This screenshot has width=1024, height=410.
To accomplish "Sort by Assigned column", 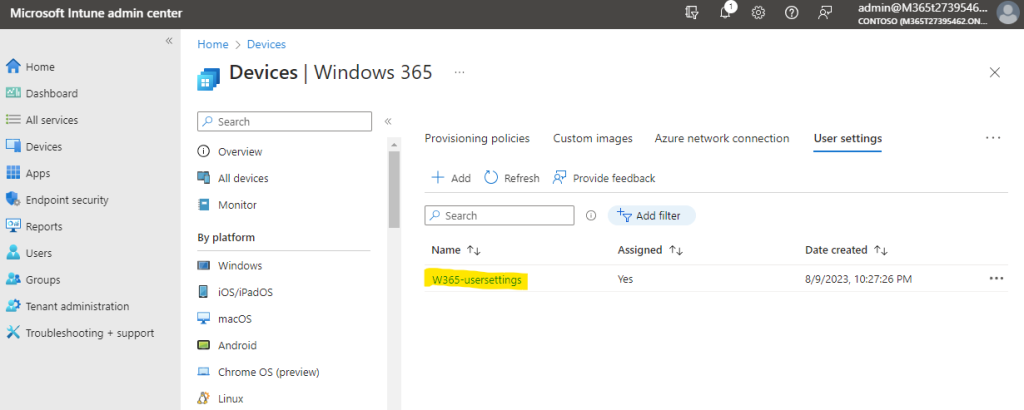I will 650,250.
